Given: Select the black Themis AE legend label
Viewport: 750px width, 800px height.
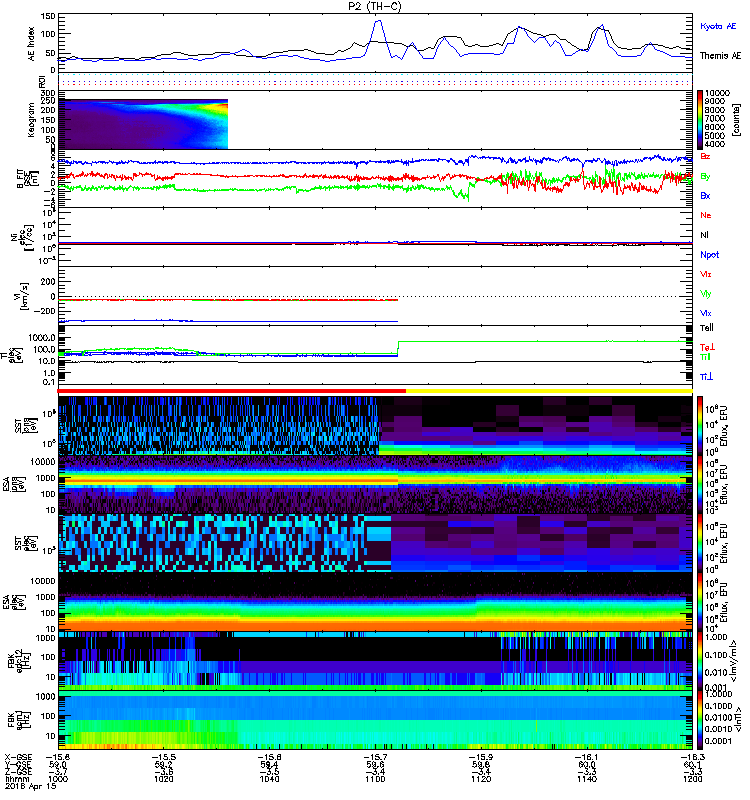Looking at the screenshot, I should (720, 56).
